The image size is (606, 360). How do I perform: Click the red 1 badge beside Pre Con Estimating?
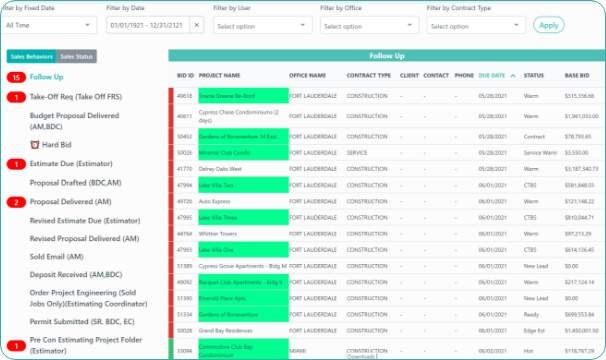tap(16, 346)
